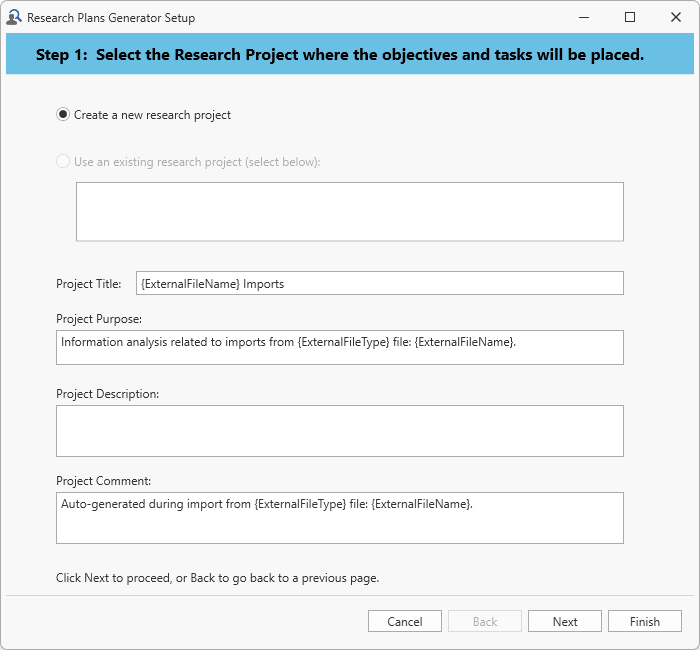Image resolution: width=700 pixels, height=650 pixels.
Task: Click Finish to complete the wizard
Action: (x=645, y=621)
